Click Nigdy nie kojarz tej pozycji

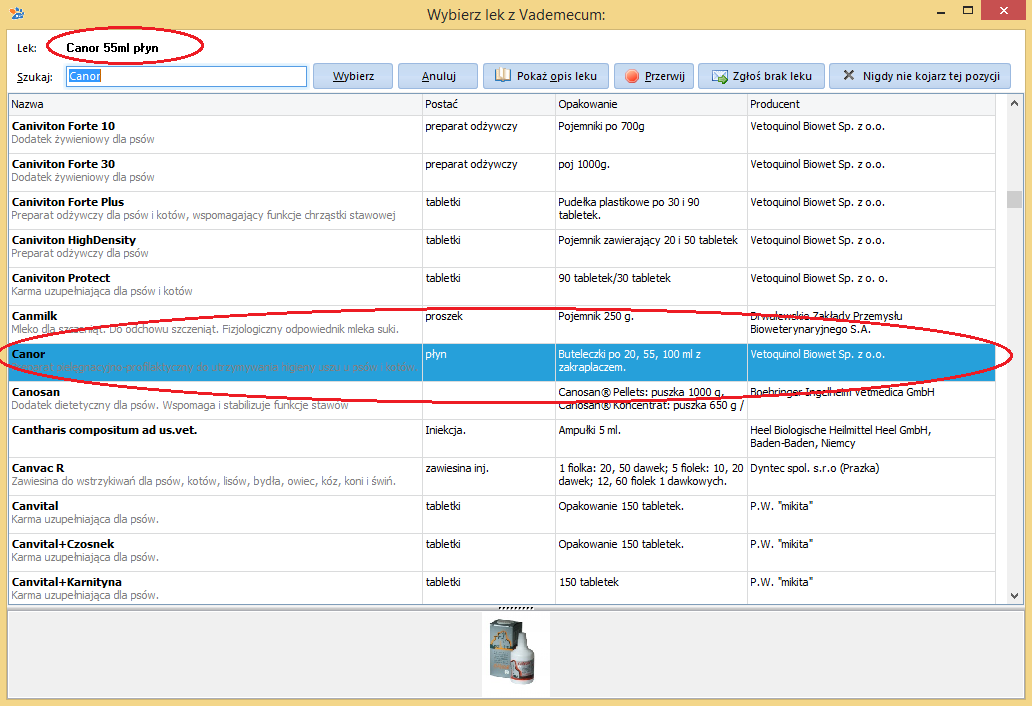pyautogui.click(x=919, y=76)
